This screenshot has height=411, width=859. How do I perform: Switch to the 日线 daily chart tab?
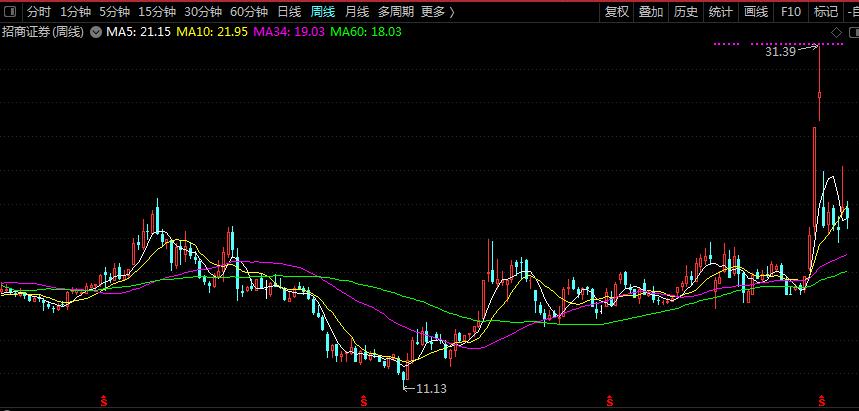coord(289,12)
